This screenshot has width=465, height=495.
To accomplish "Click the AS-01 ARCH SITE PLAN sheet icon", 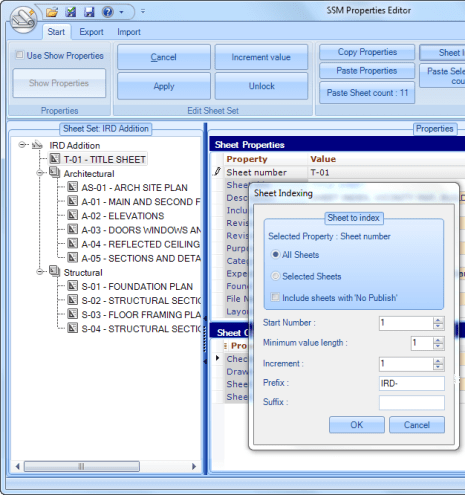I will pyautogui.click(x=72, y=187).
